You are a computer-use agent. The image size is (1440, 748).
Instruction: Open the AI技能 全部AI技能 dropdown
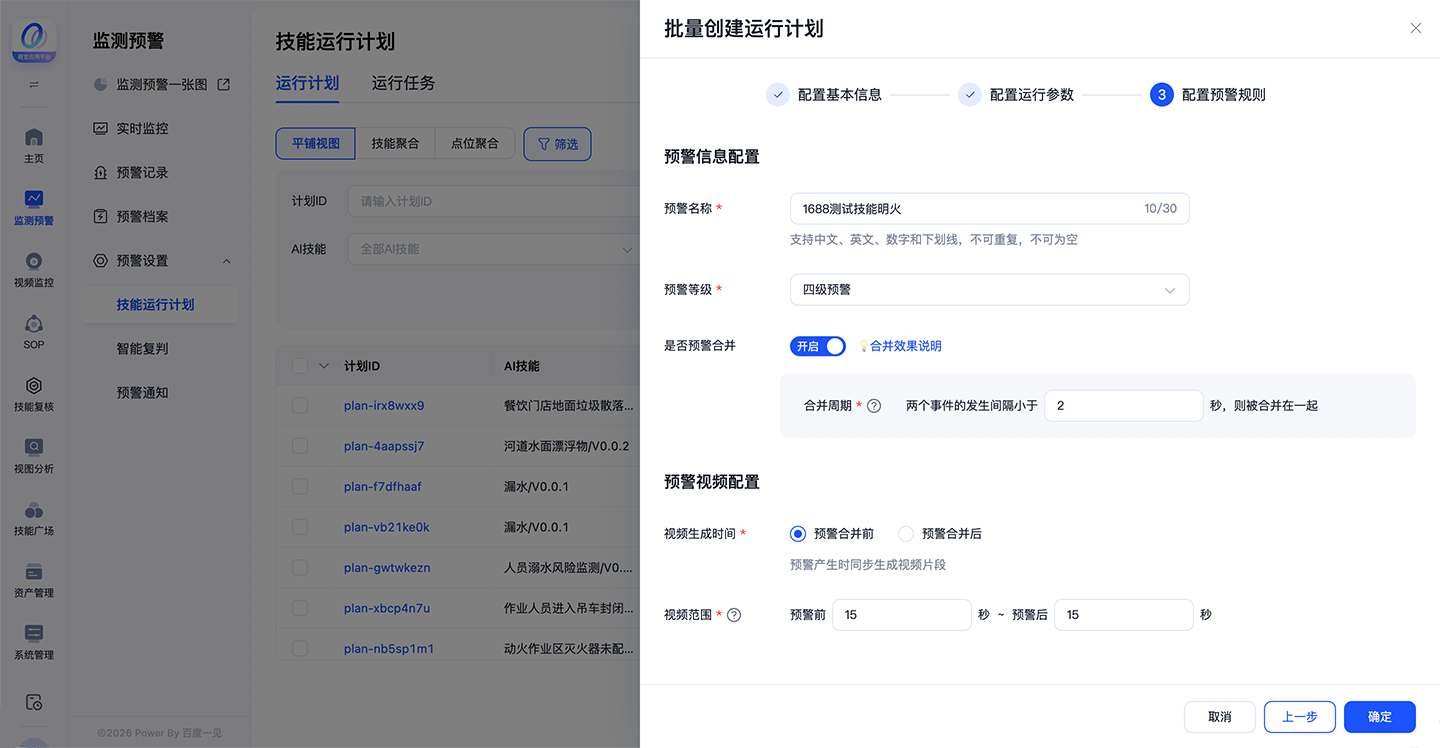click(x=495, y=249)
